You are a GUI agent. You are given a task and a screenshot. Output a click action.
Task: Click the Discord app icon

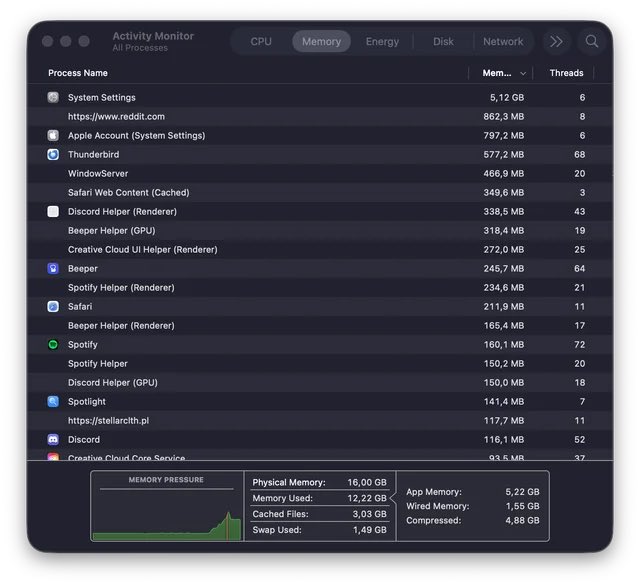(53, 440)
